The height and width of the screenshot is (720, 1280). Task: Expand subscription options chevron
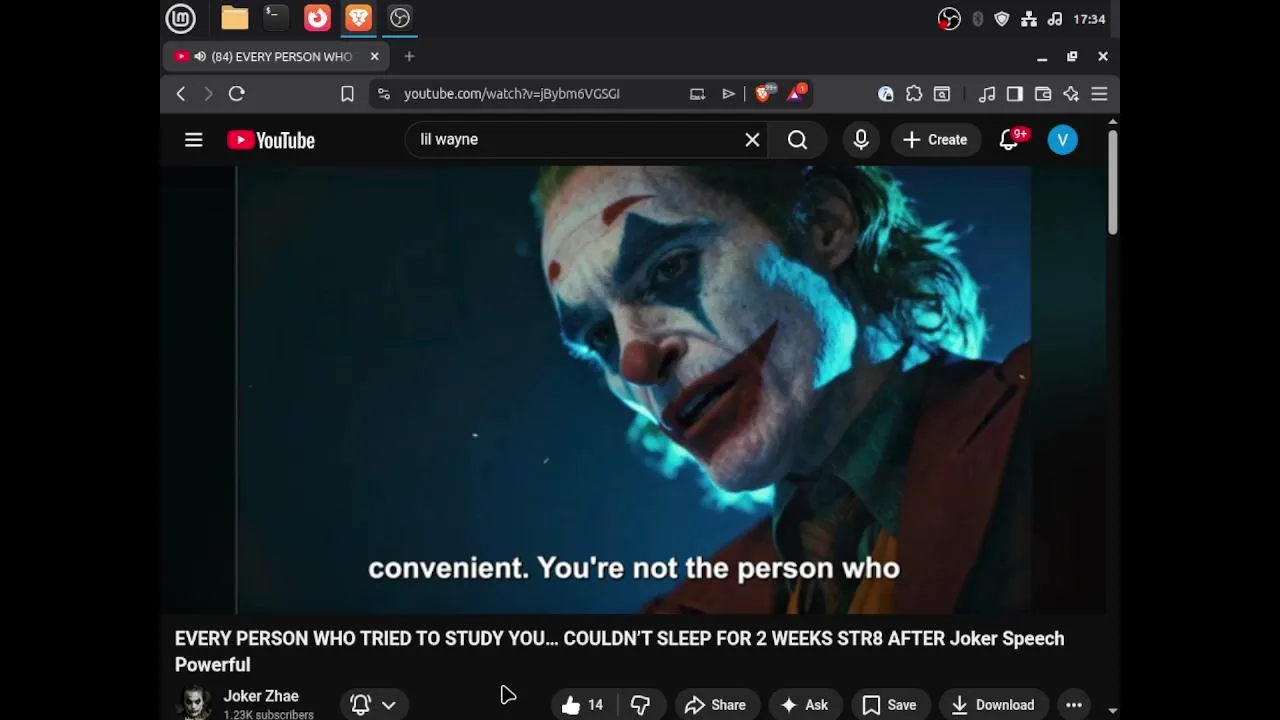389,705
